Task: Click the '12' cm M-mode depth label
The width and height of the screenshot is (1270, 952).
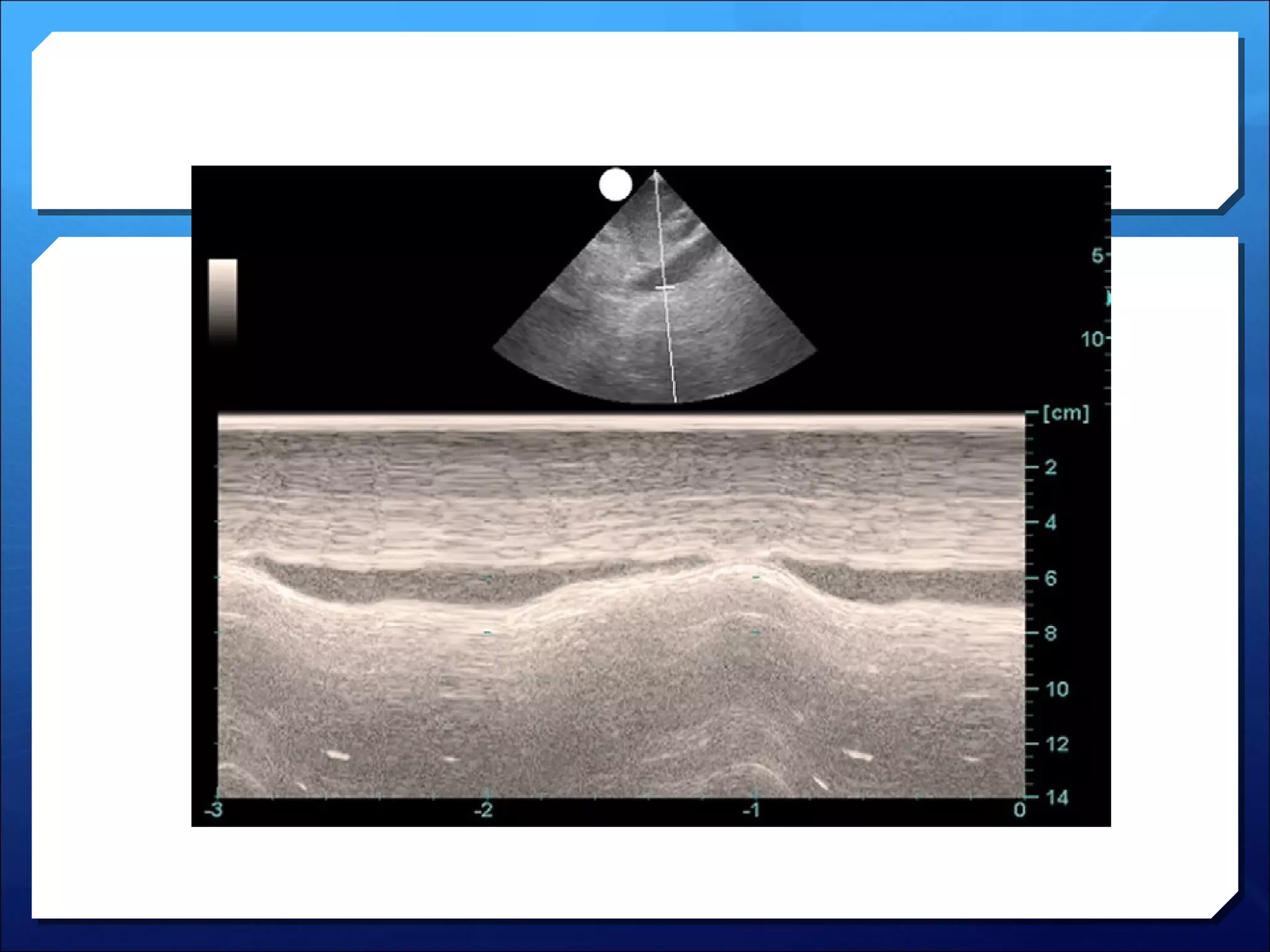Action: click(x=1057, y=744)
